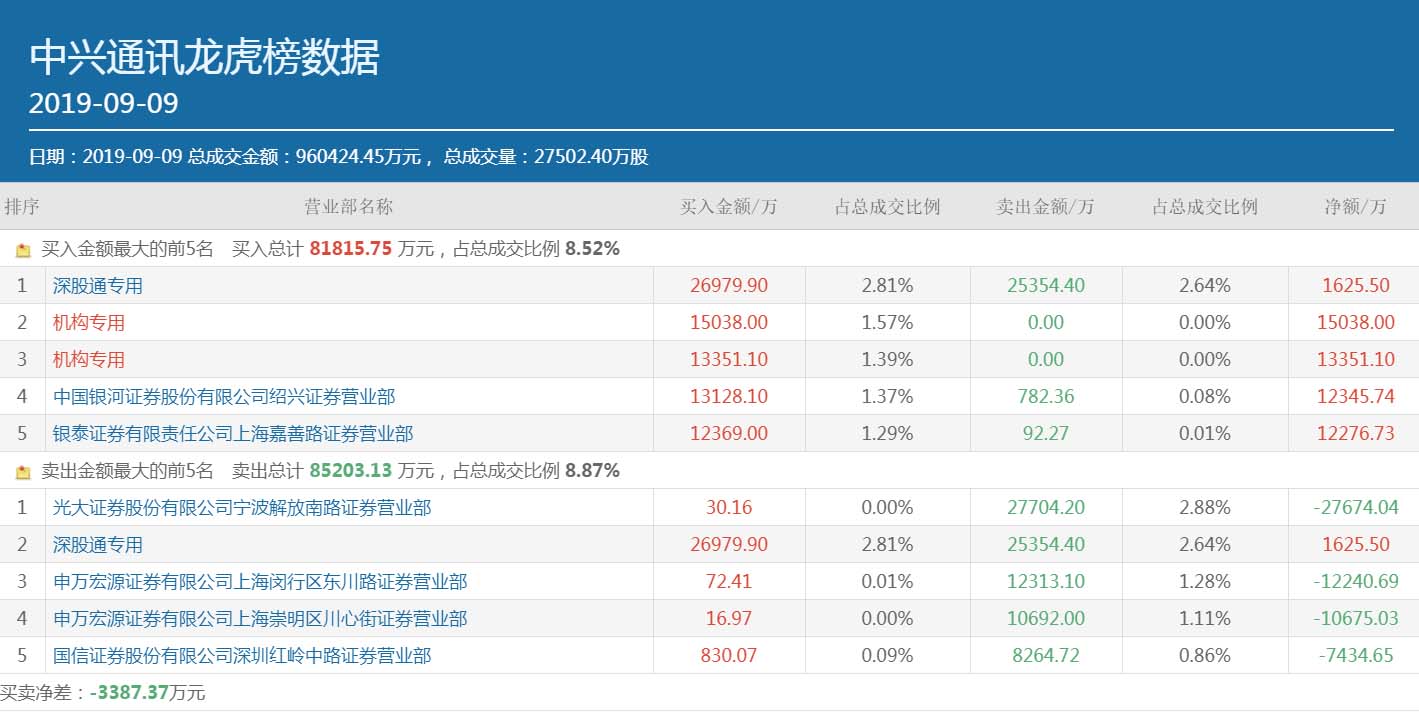Open 中国银河证券股份有限公司绍兴证券营业部 link
The image size is (1419, 718).
(x=224, y=397)
